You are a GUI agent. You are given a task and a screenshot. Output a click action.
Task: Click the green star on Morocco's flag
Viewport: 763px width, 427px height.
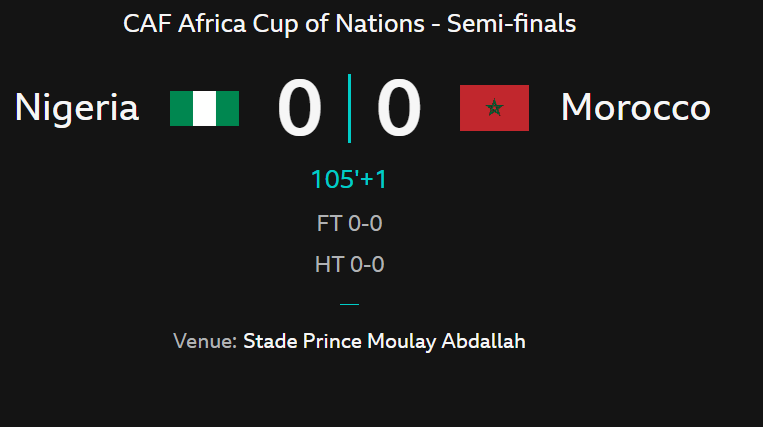[494, 108]
